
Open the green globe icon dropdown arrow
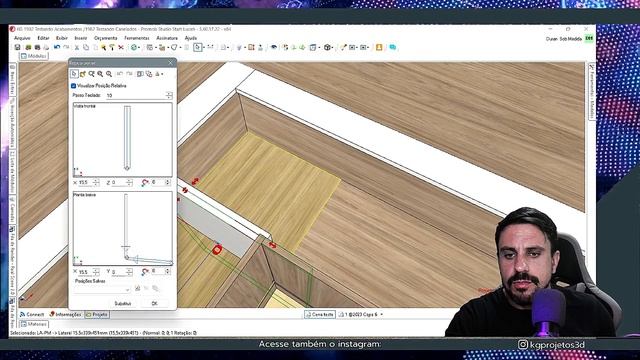point(140,48)
